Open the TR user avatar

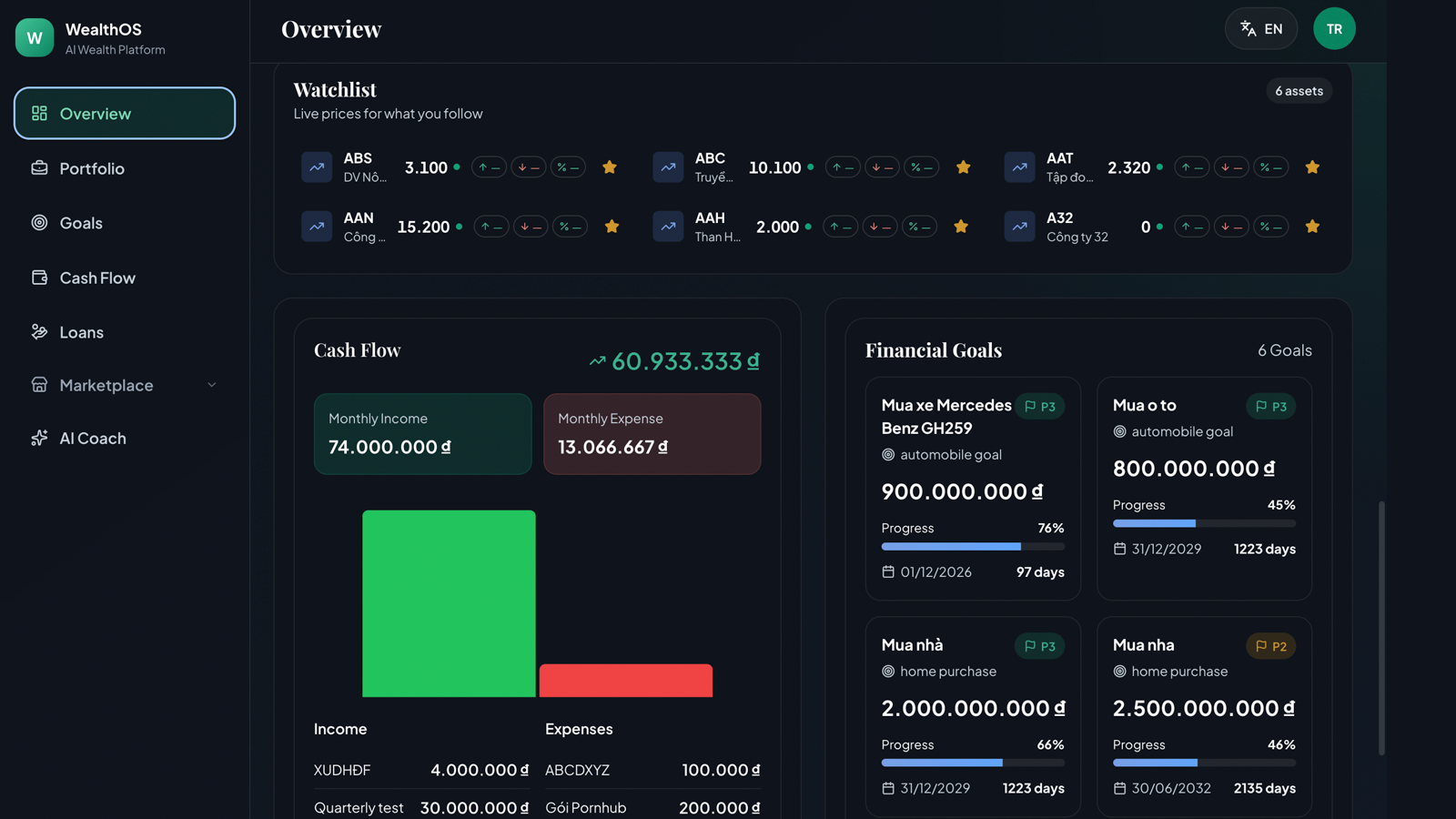point(1334,29)
